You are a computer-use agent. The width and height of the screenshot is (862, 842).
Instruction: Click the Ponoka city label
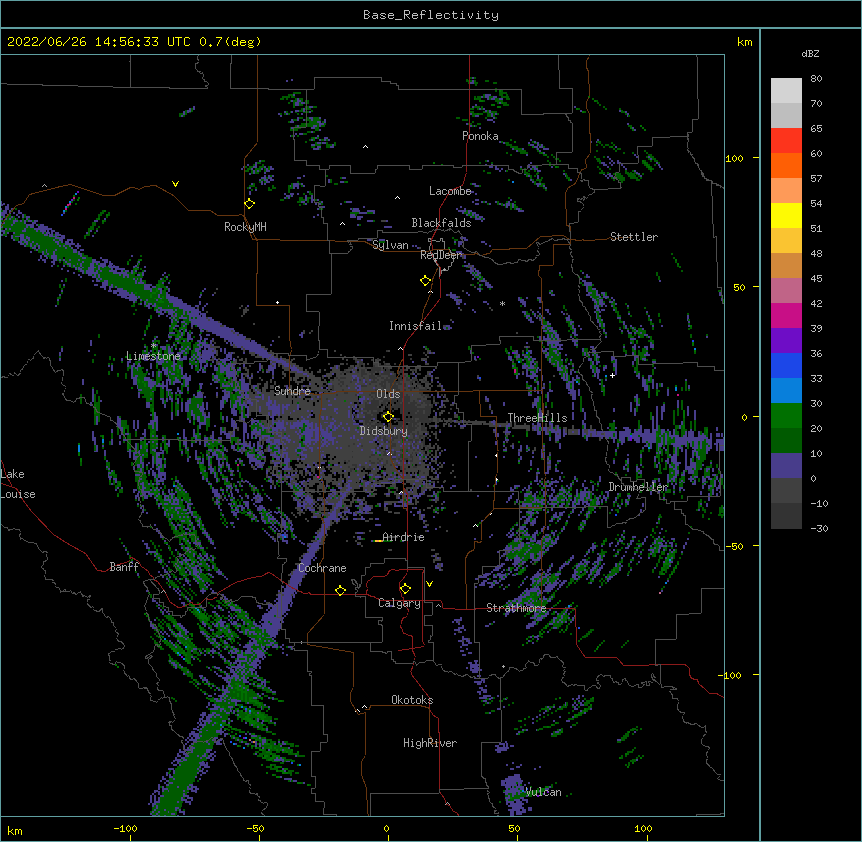pyautogui.click(x=480, y=136)
